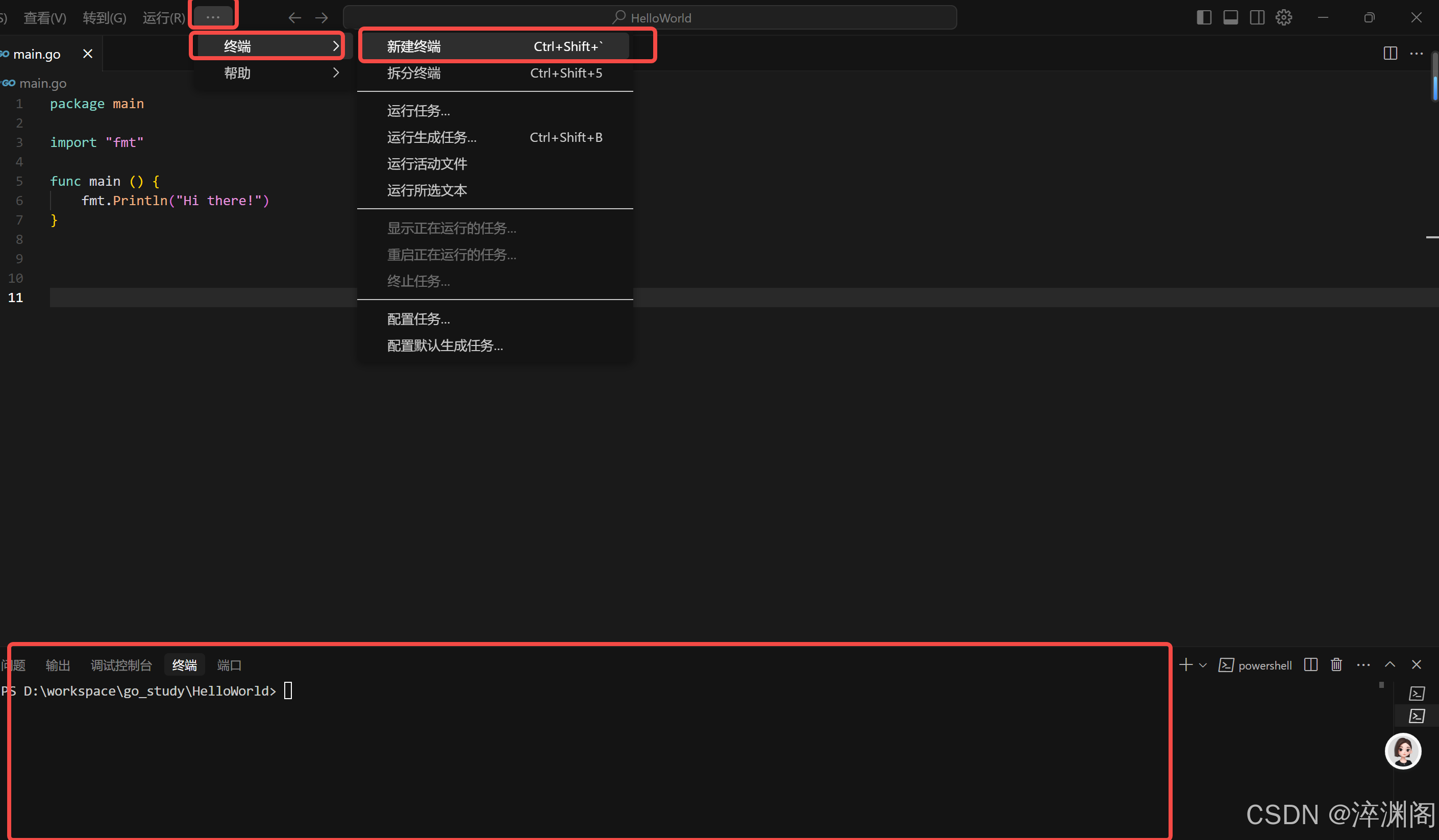Kill terminal with trash icon
Viewport: 1439px width, 840px height.
1336,664
